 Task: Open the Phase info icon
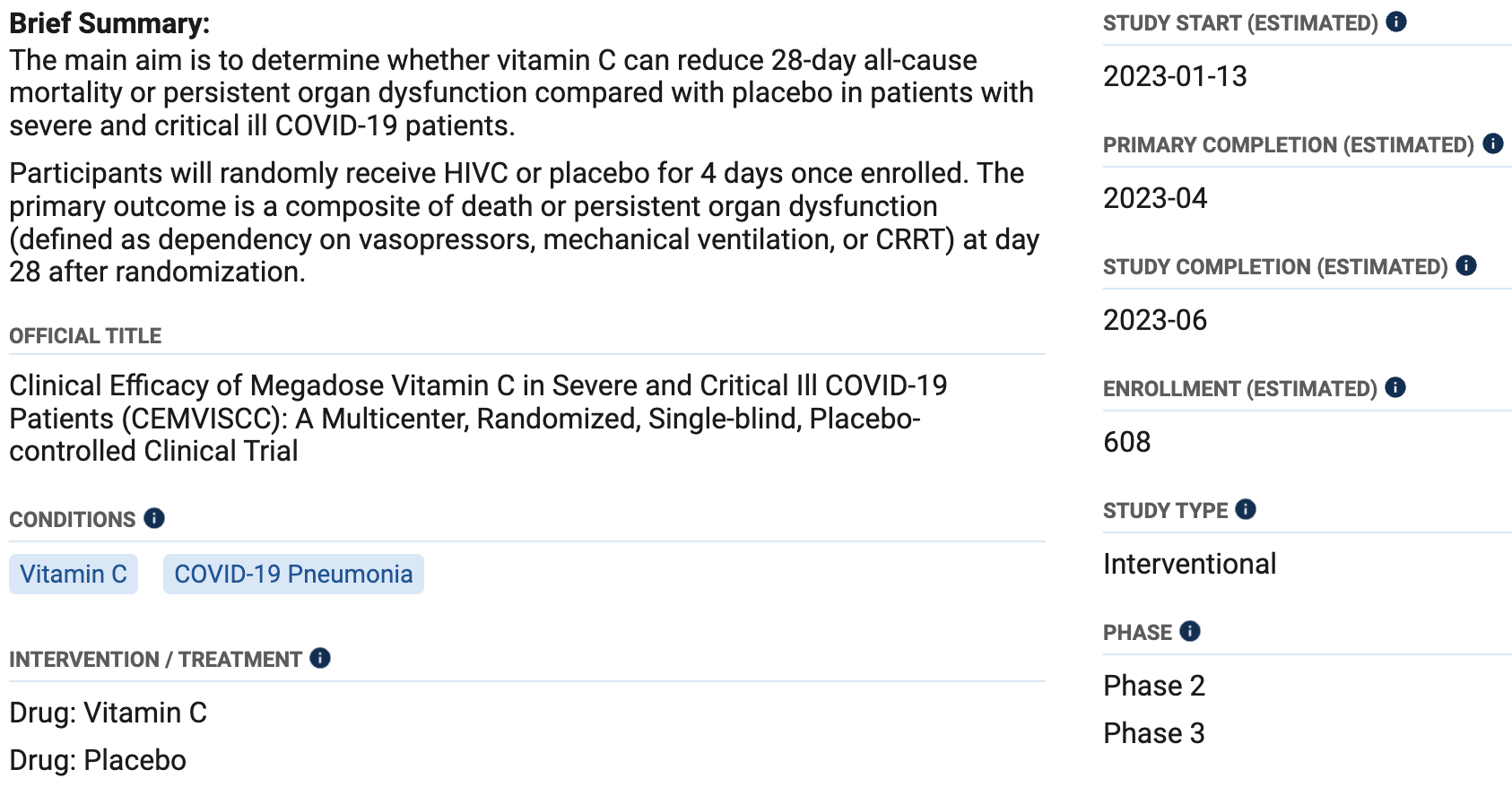coord(1190,631)
